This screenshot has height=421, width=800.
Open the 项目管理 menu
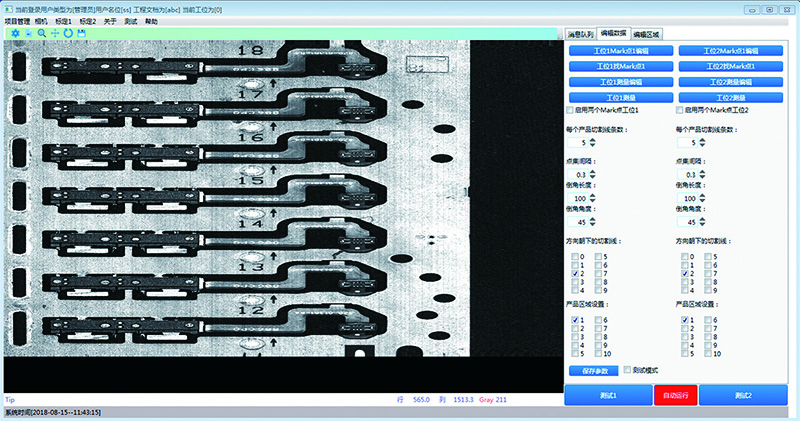pyautogui.click(x=15, y=20)
